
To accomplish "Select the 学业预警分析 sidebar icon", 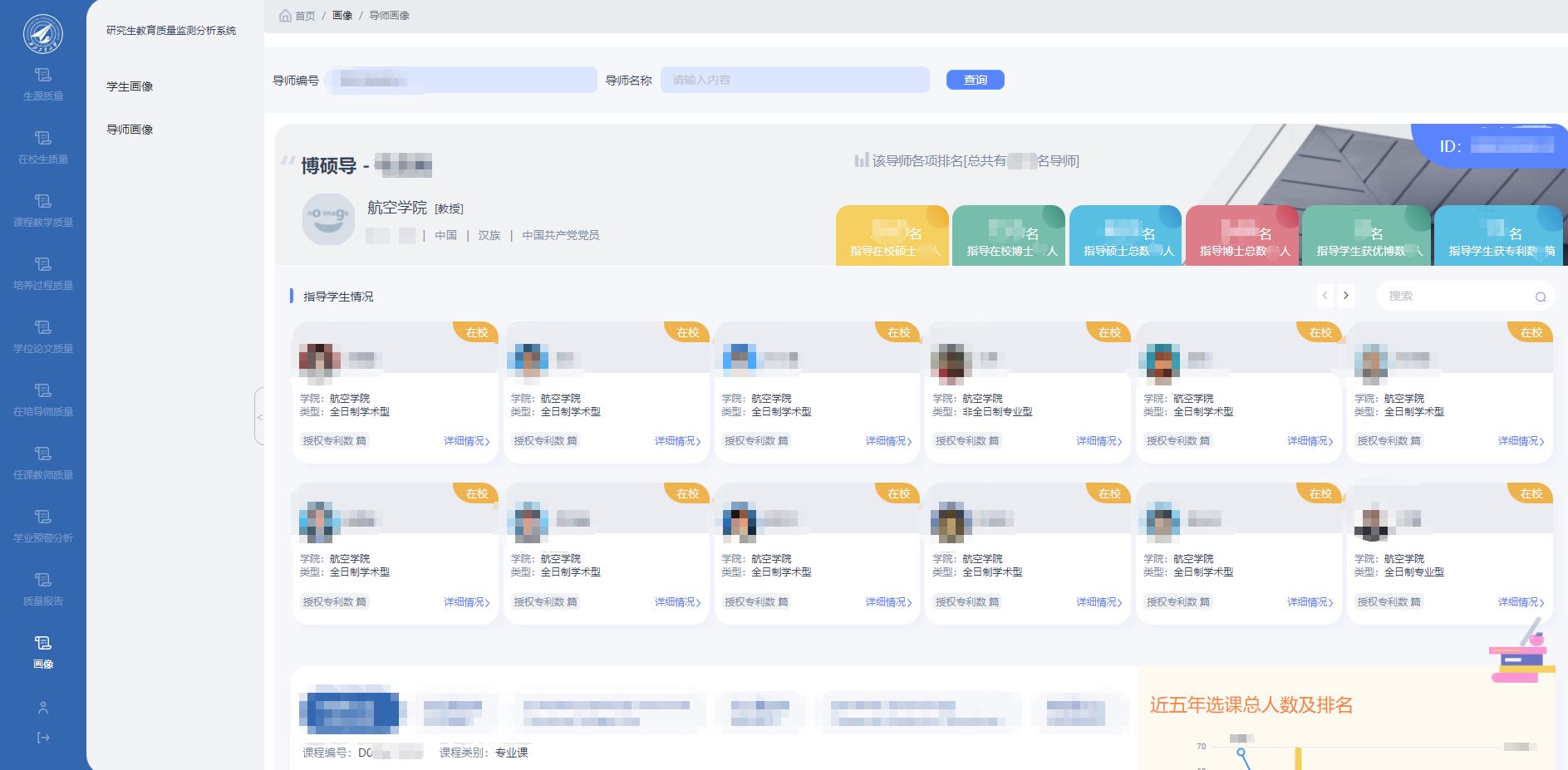I will tap(43, 518).
